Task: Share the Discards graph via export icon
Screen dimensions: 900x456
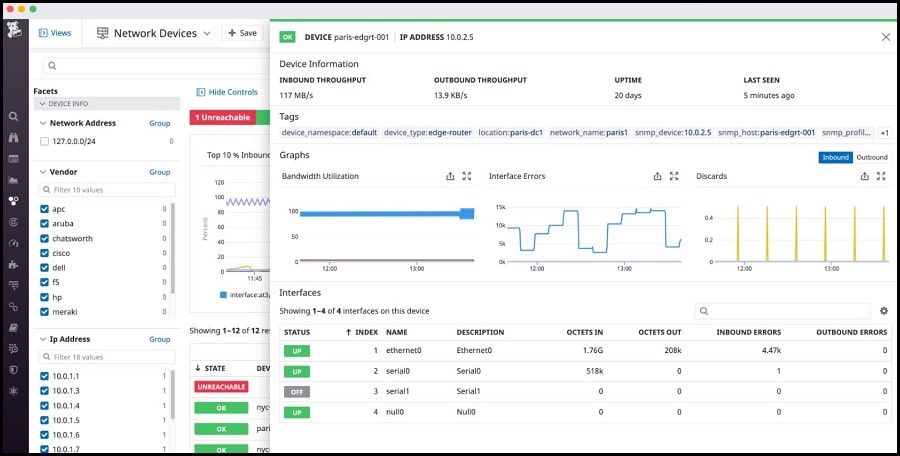Action: tap(864, 176)
